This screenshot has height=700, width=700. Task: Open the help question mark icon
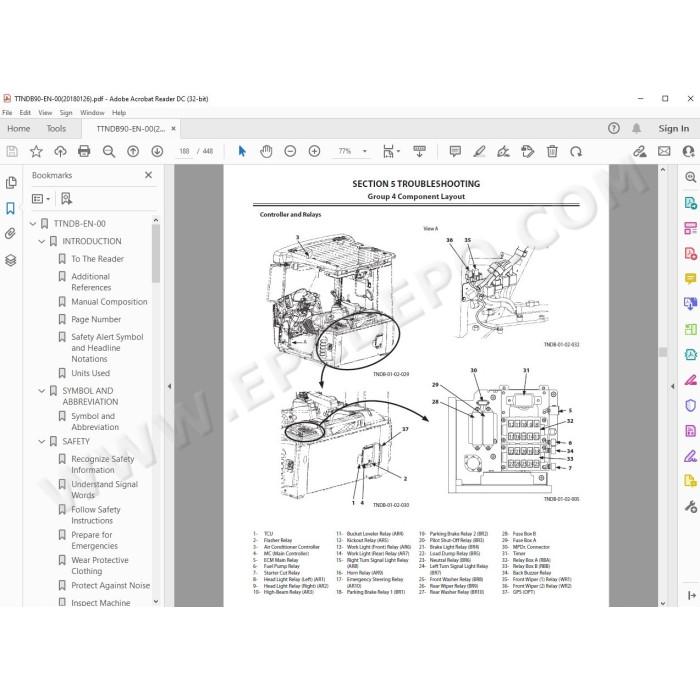coord(614,129)
